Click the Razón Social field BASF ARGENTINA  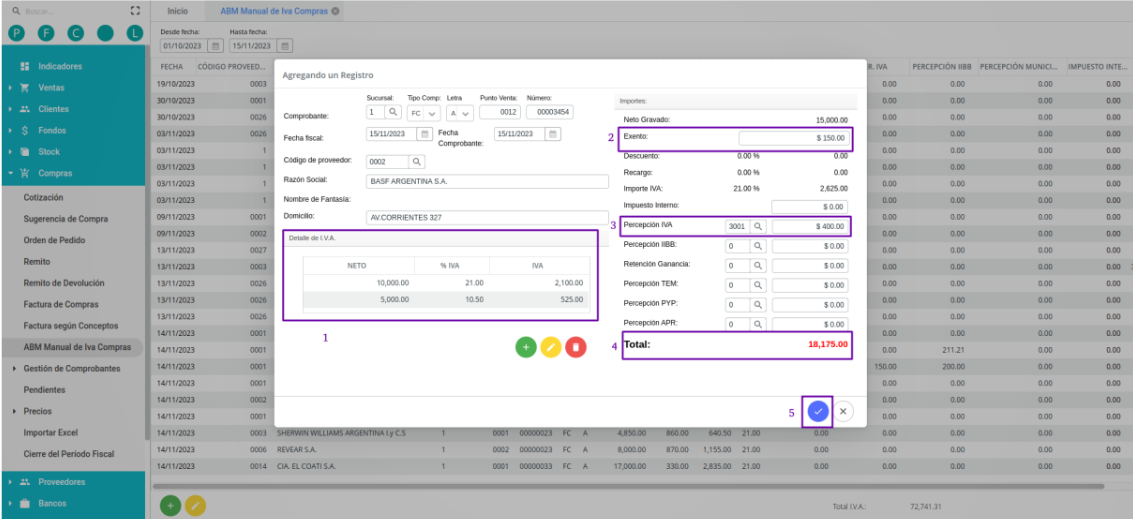488,181
